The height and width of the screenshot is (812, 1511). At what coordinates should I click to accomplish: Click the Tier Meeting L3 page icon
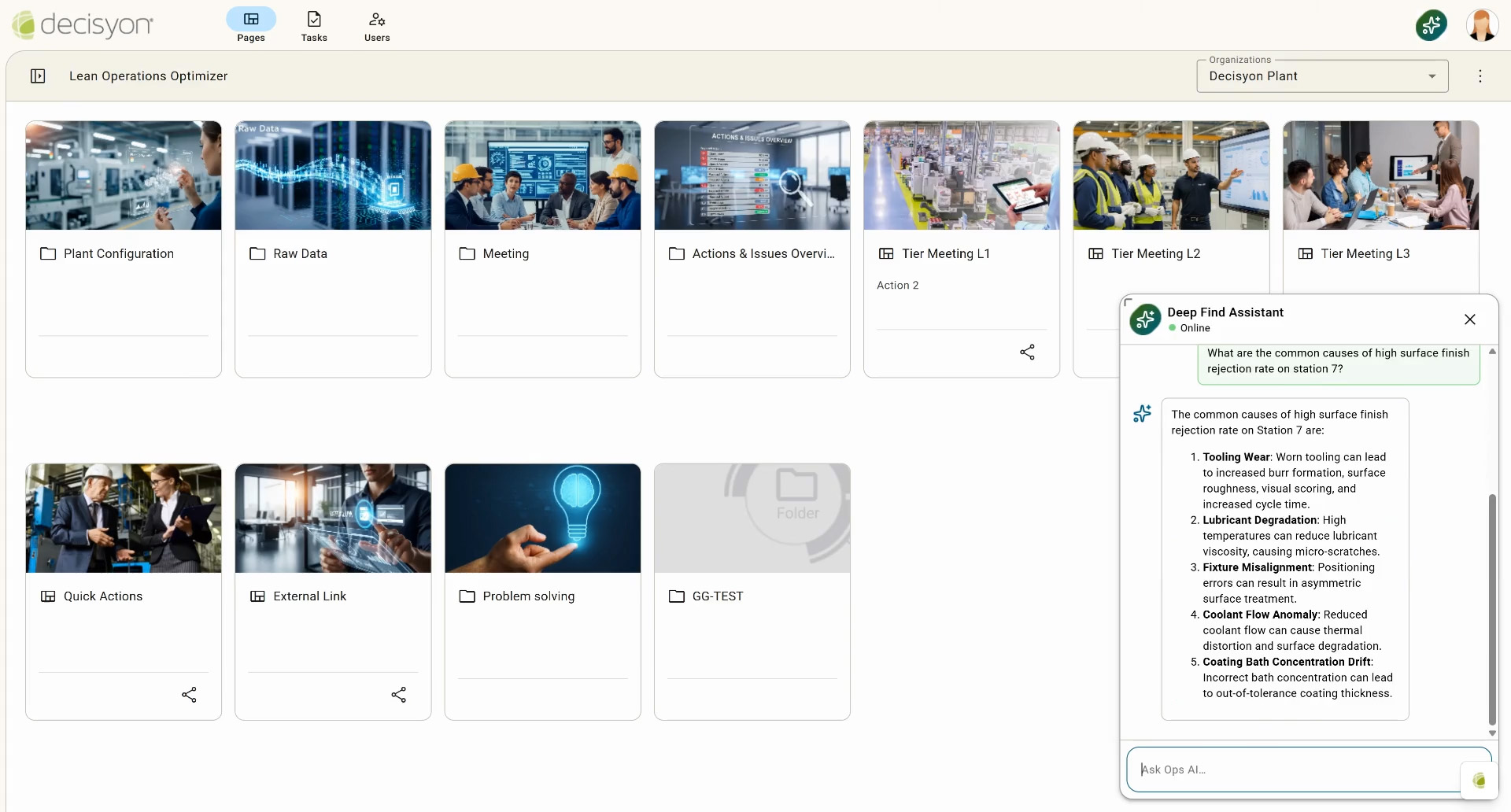click(1305, 253)
